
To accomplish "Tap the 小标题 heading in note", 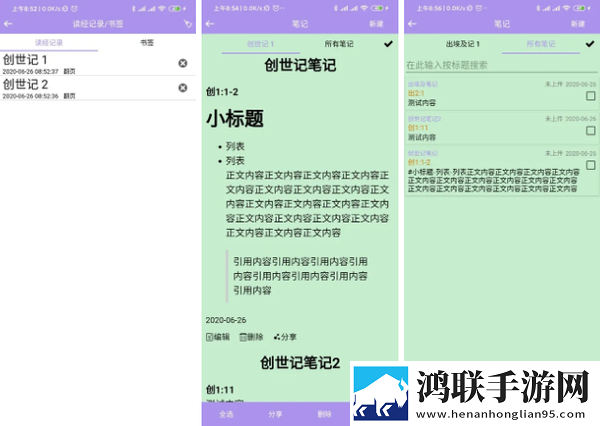I will (235, 118).
